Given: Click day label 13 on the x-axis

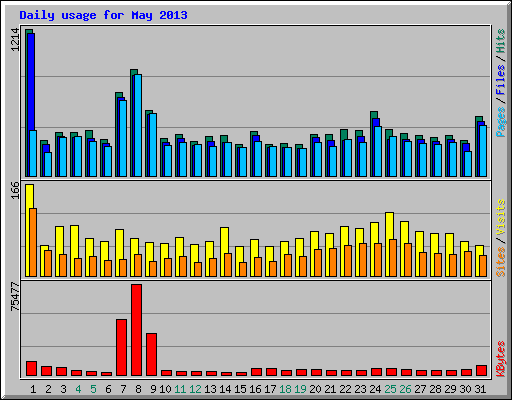Looking at the screenshot, I should (x=210, y=389).
